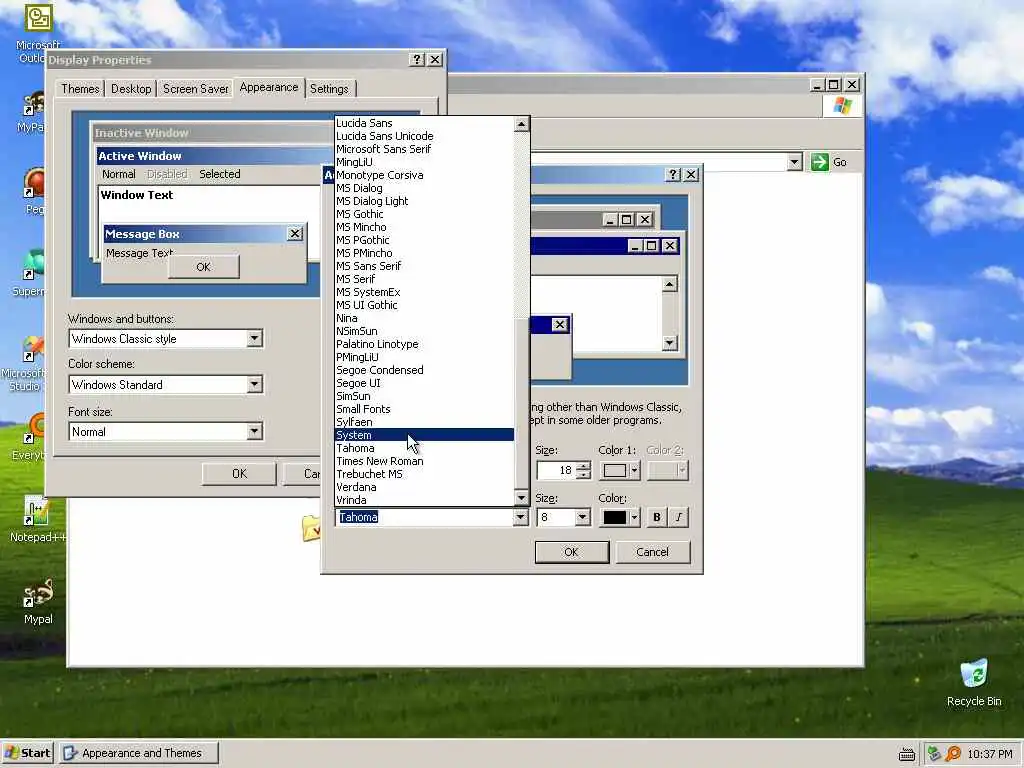Viewport: 1024px width, 768px height.
Task: Collapse the Tahoma font combo box arrow
Action: coord(520,517)
